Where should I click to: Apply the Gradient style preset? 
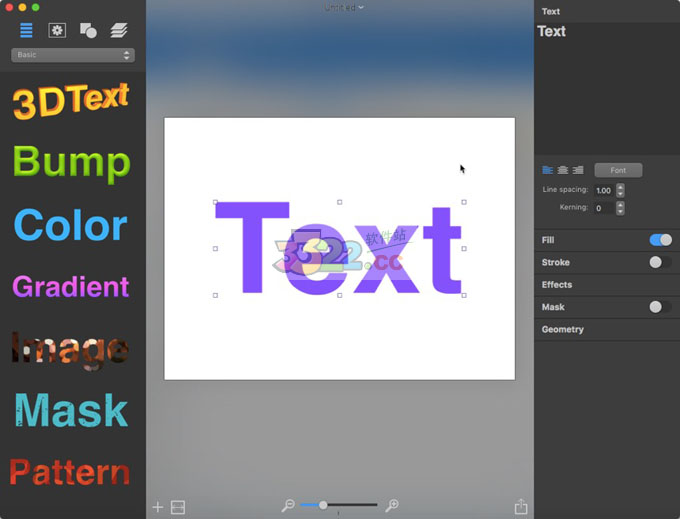click(71, 286)
